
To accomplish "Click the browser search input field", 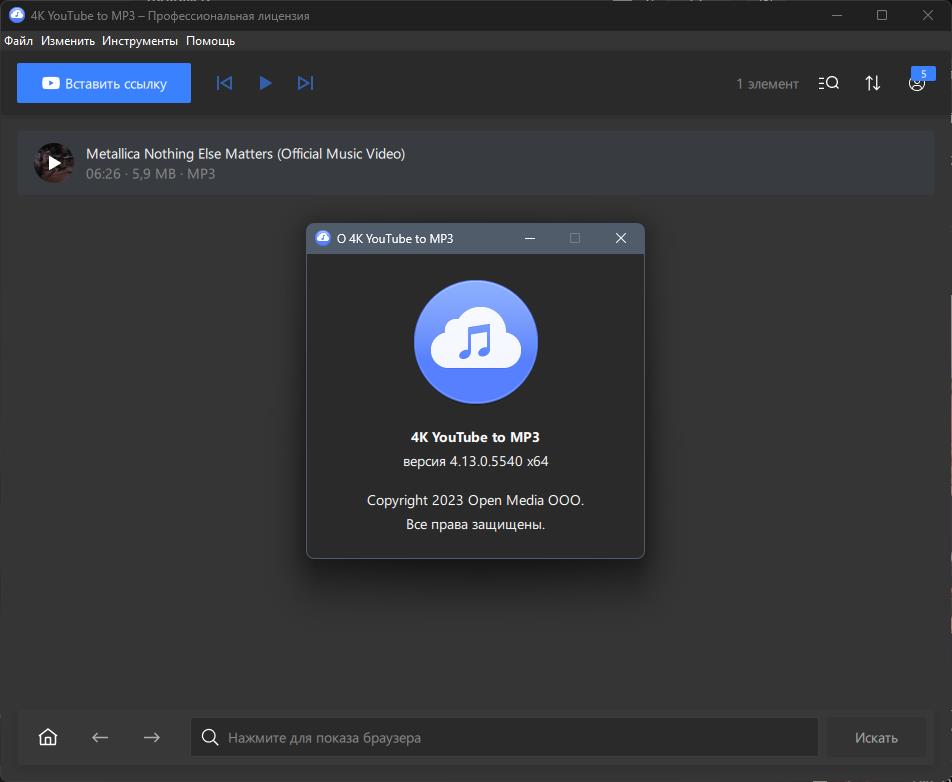I will 504,737.
